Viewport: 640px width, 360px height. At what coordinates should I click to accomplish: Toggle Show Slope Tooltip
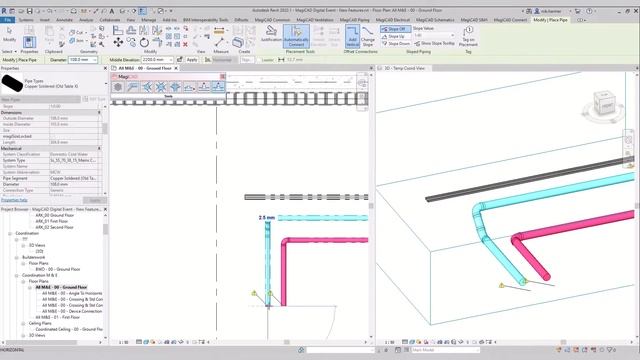point(434,43)
